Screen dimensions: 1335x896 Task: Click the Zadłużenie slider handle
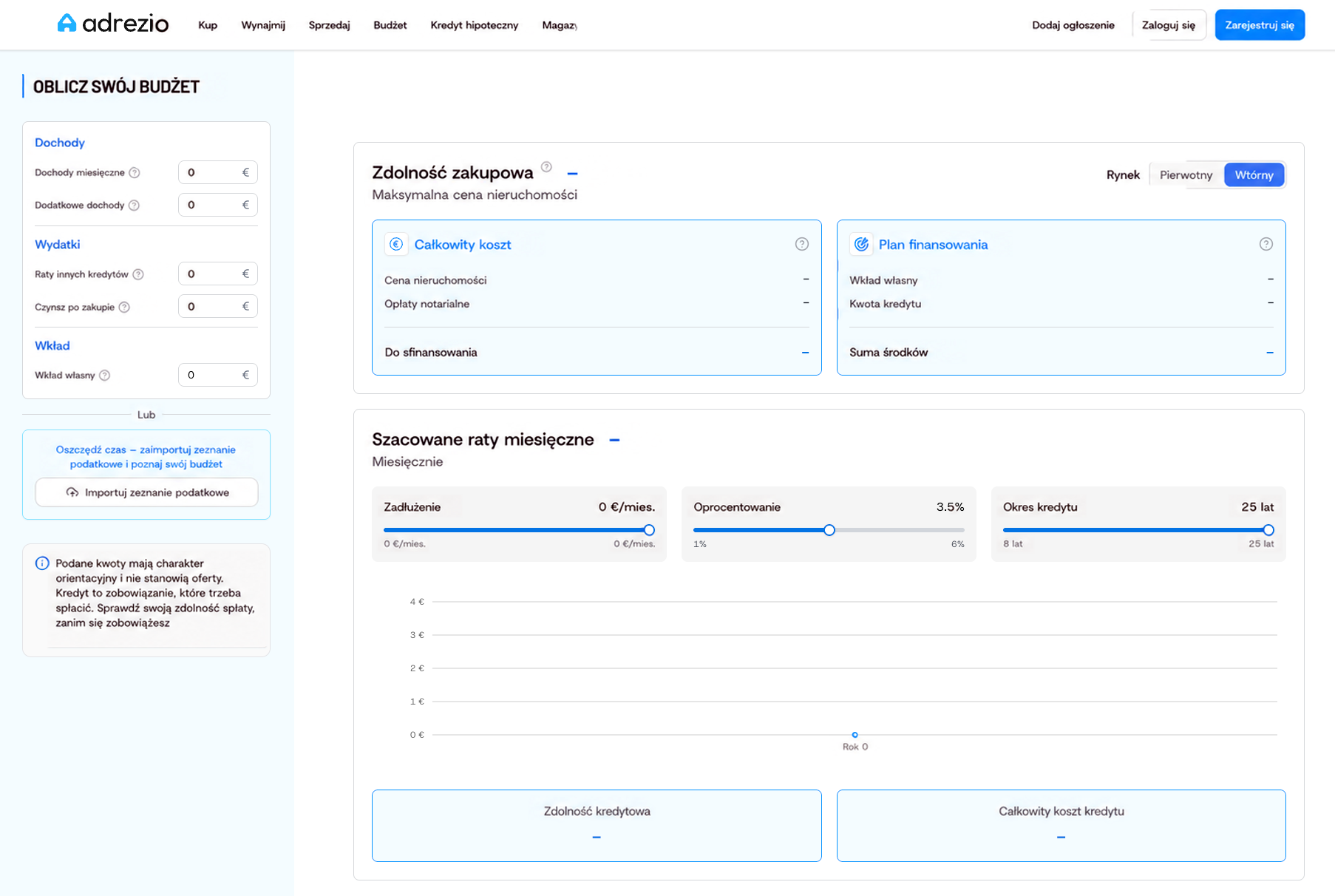pyautogui.click(x=649, y=530)
